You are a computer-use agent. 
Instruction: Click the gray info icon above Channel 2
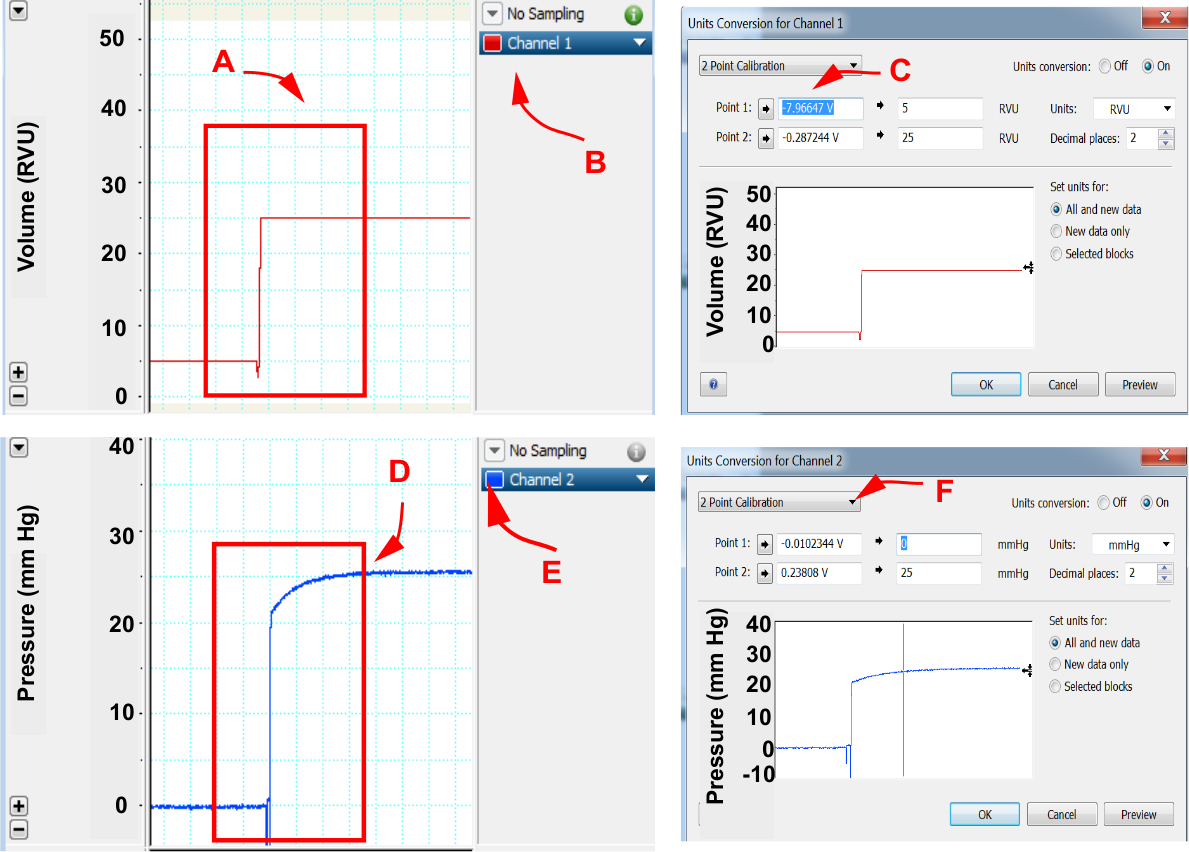tap(636, 452)
